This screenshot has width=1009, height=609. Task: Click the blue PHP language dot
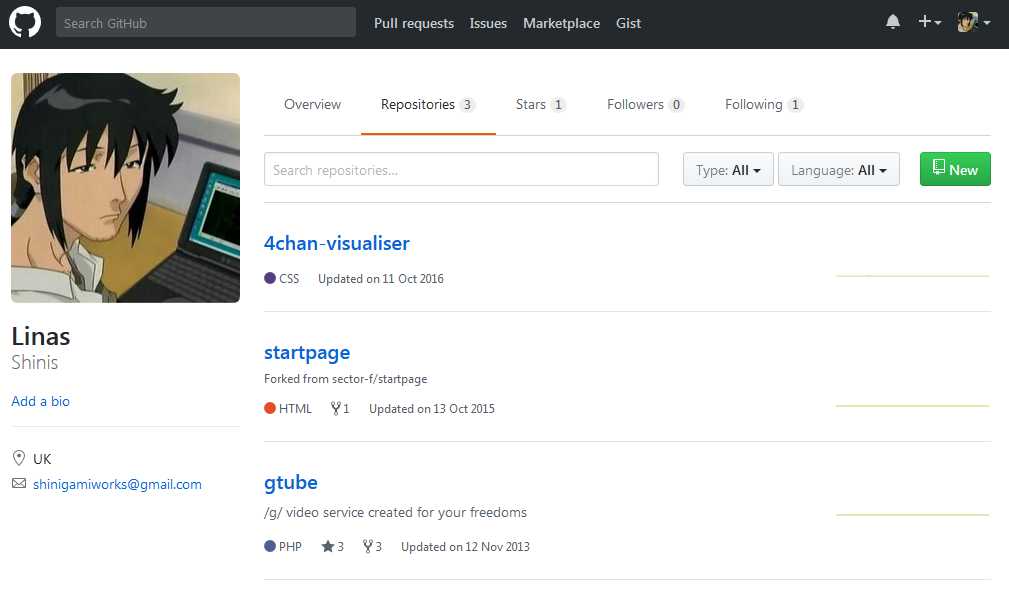(270, 546)
